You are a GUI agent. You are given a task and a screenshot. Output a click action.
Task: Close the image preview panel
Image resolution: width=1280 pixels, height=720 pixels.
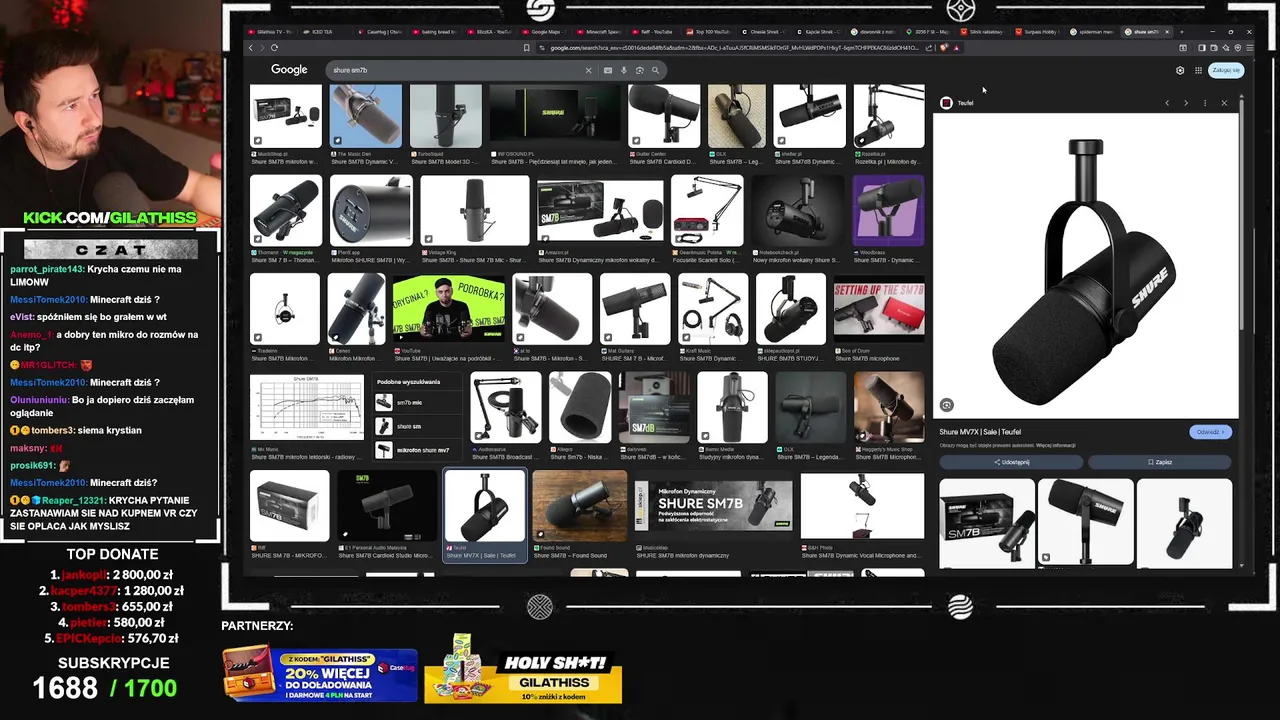[x=1224, y=103]
